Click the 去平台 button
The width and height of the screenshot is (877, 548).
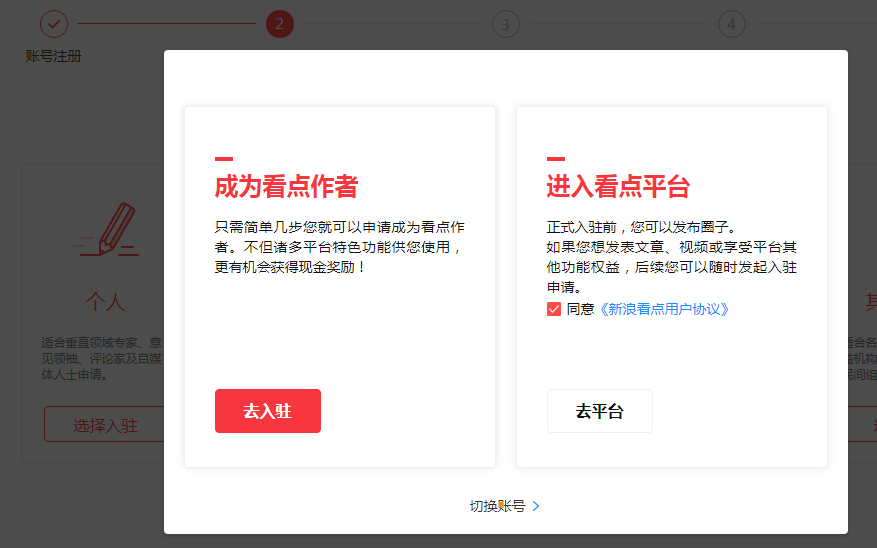point(600,411)
